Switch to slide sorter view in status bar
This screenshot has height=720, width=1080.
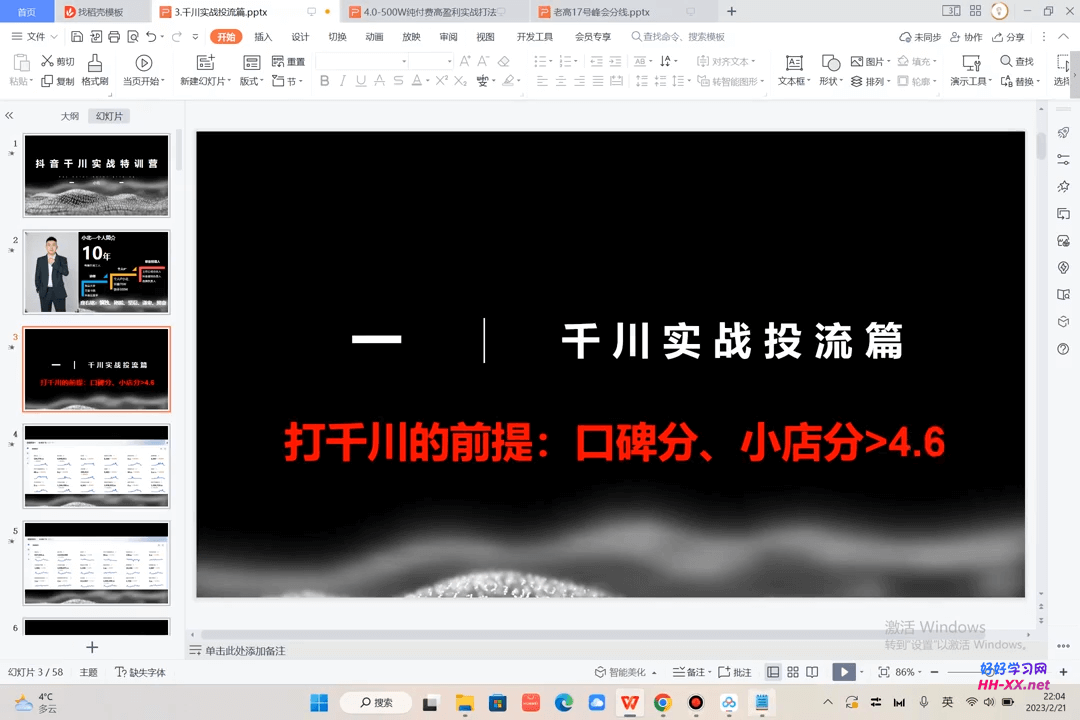(793, 672)
